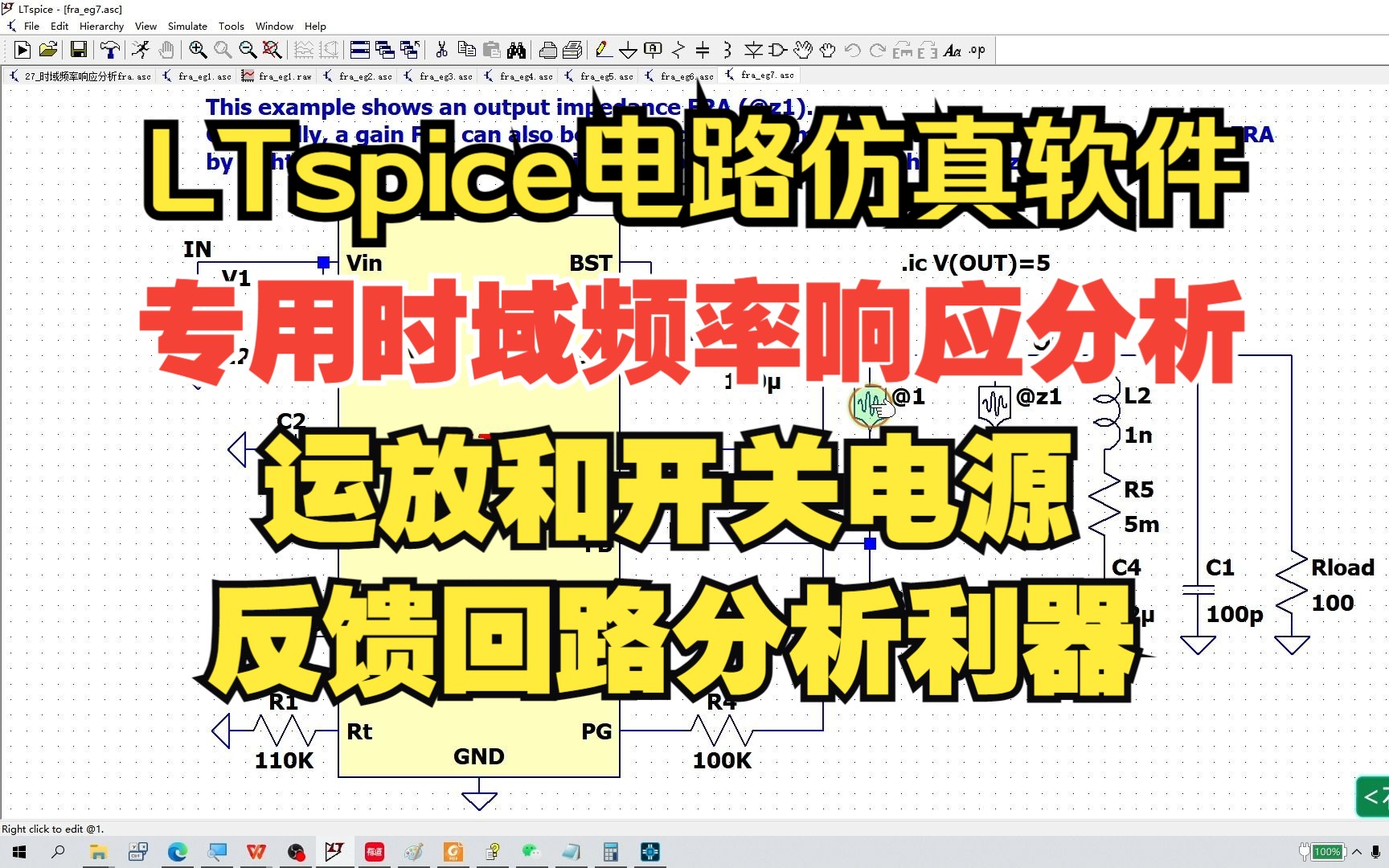
Task: Switch to the fra_eg4.asc tab
Action: (x=518, y=76)
